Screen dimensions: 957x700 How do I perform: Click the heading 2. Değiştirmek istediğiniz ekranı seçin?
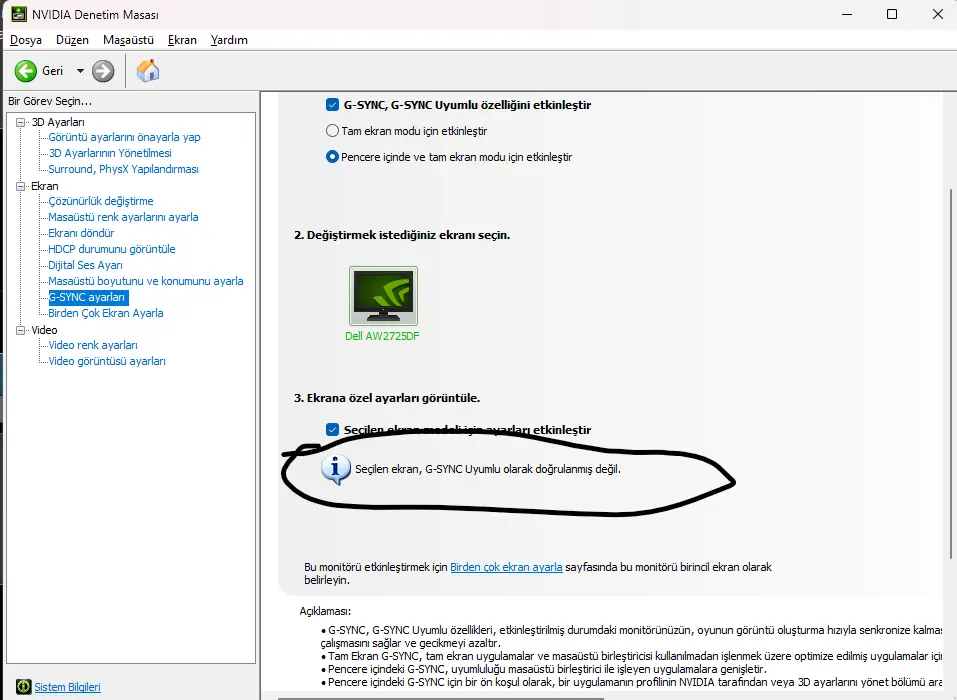point(402,235)
